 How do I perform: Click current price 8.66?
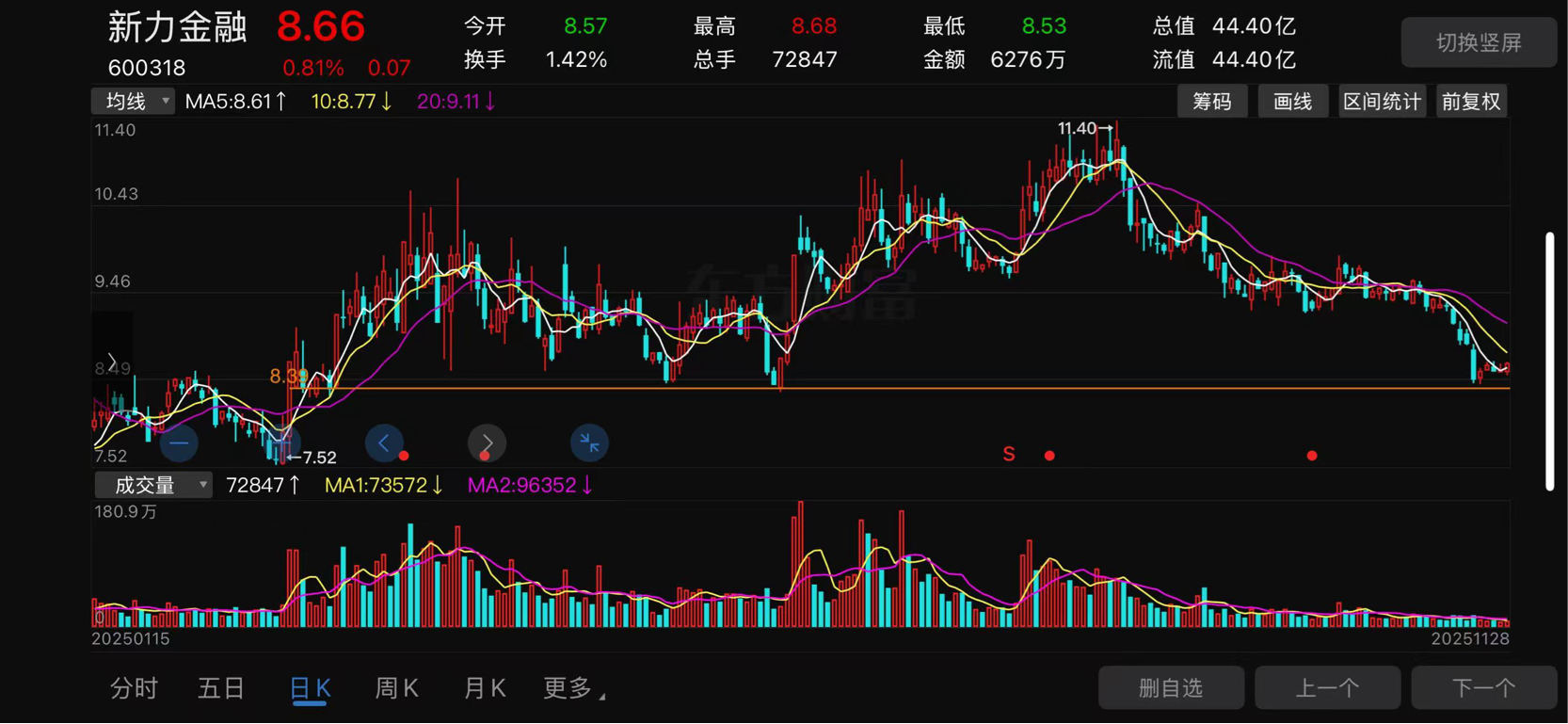(x=321, y=26)
